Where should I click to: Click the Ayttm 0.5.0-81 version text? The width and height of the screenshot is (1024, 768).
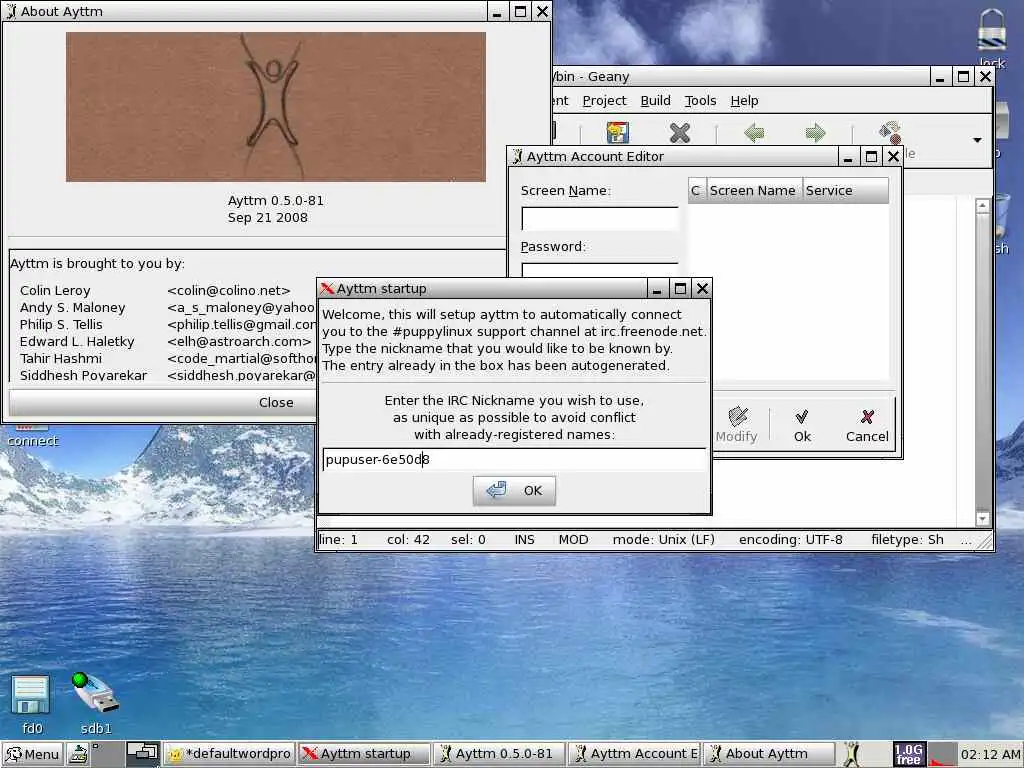pos(276,200)
